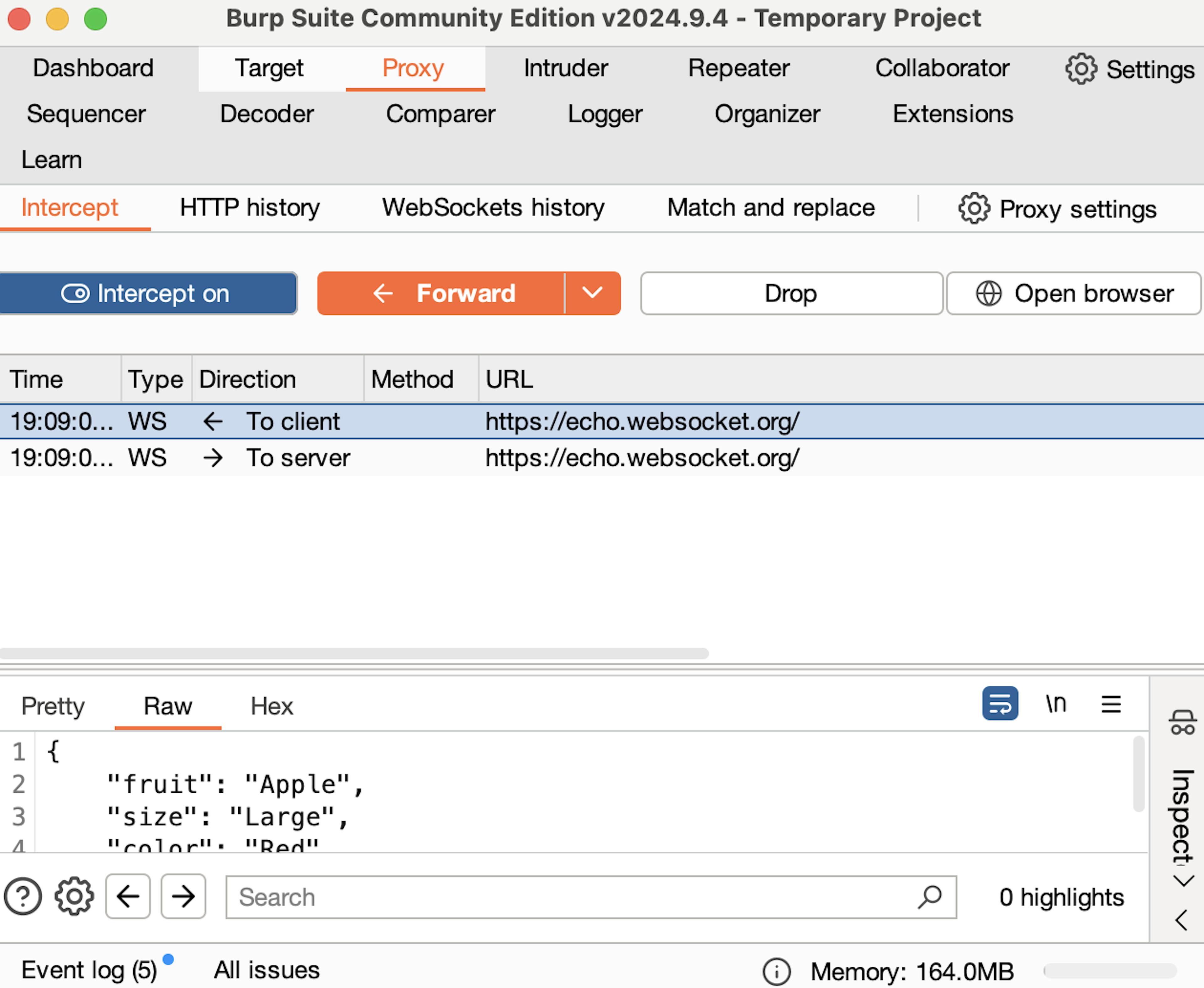This screenshot has width=1204, height=988.
Task: Go to next search match arrow
Action: tap(183, 896)
